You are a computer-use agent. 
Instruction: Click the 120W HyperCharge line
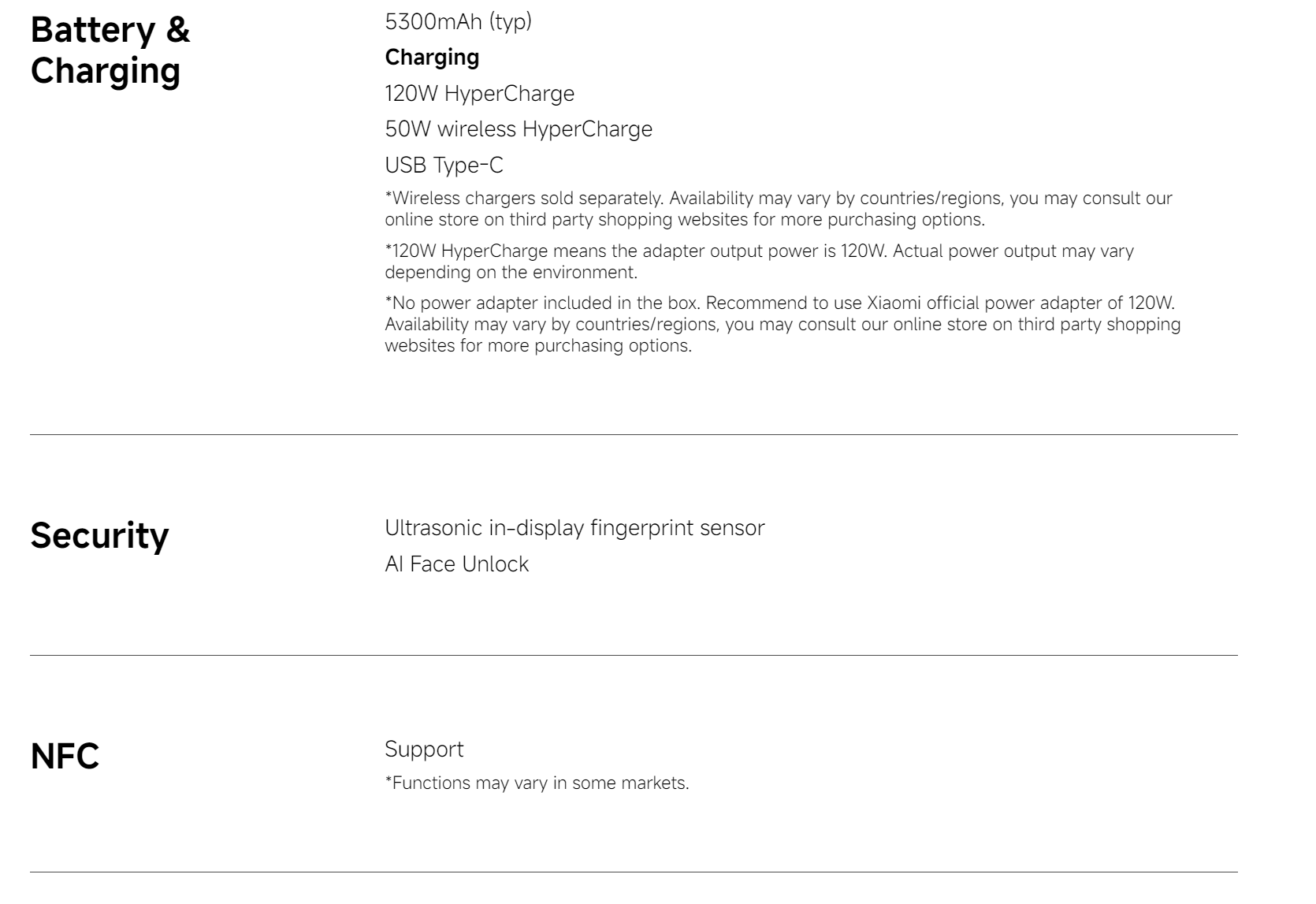[479, 93]
